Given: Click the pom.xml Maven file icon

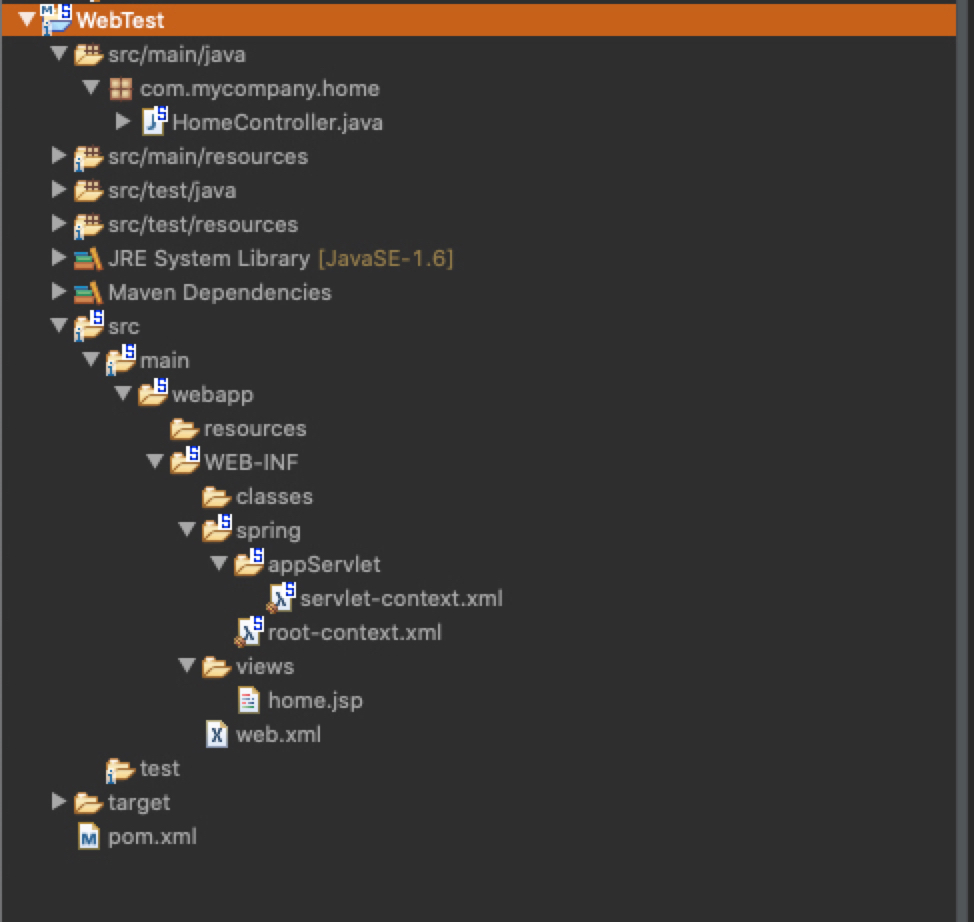Looking at the screenshot, I should (x=89, y=836).
